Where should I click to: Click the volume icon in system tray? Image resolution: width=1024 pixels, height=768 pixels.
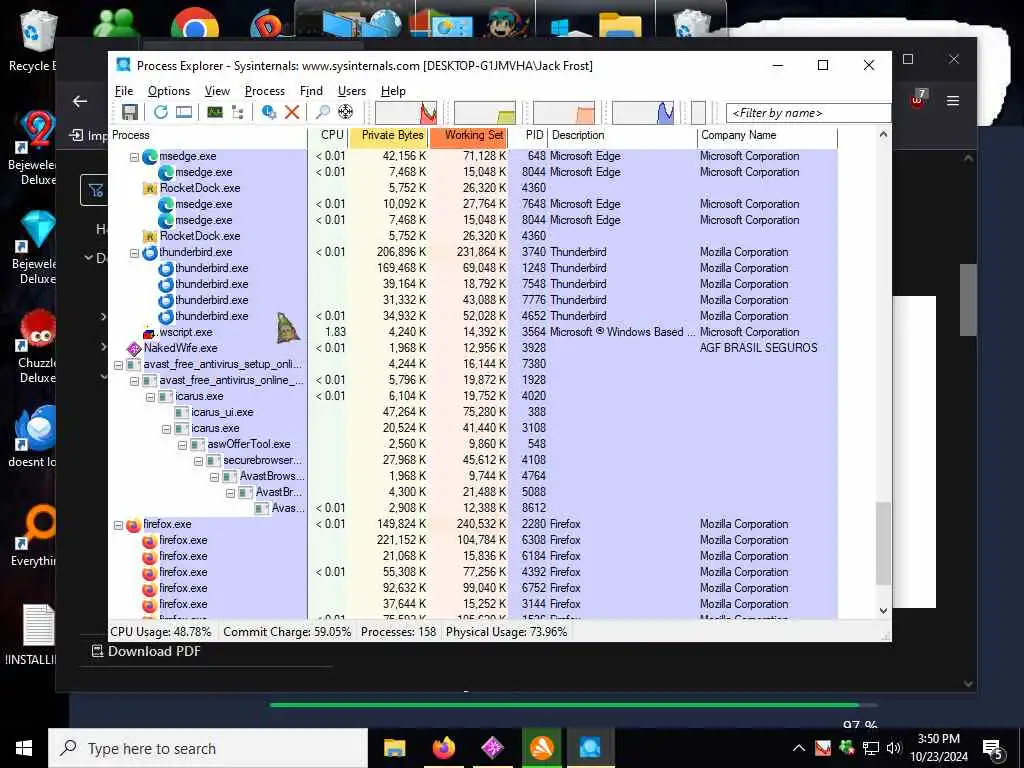pos(893,748)
